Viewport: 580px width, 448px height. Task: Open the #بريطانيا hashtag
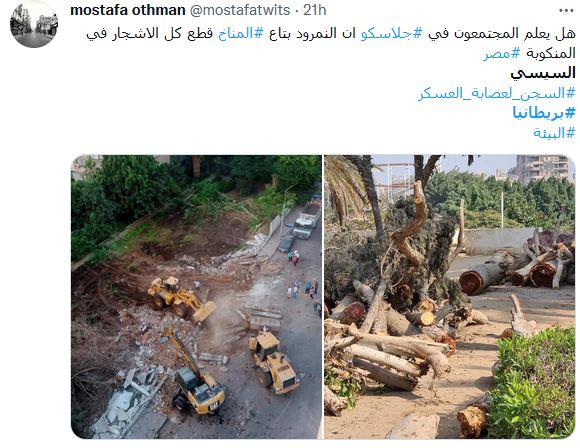pos(544,113)
